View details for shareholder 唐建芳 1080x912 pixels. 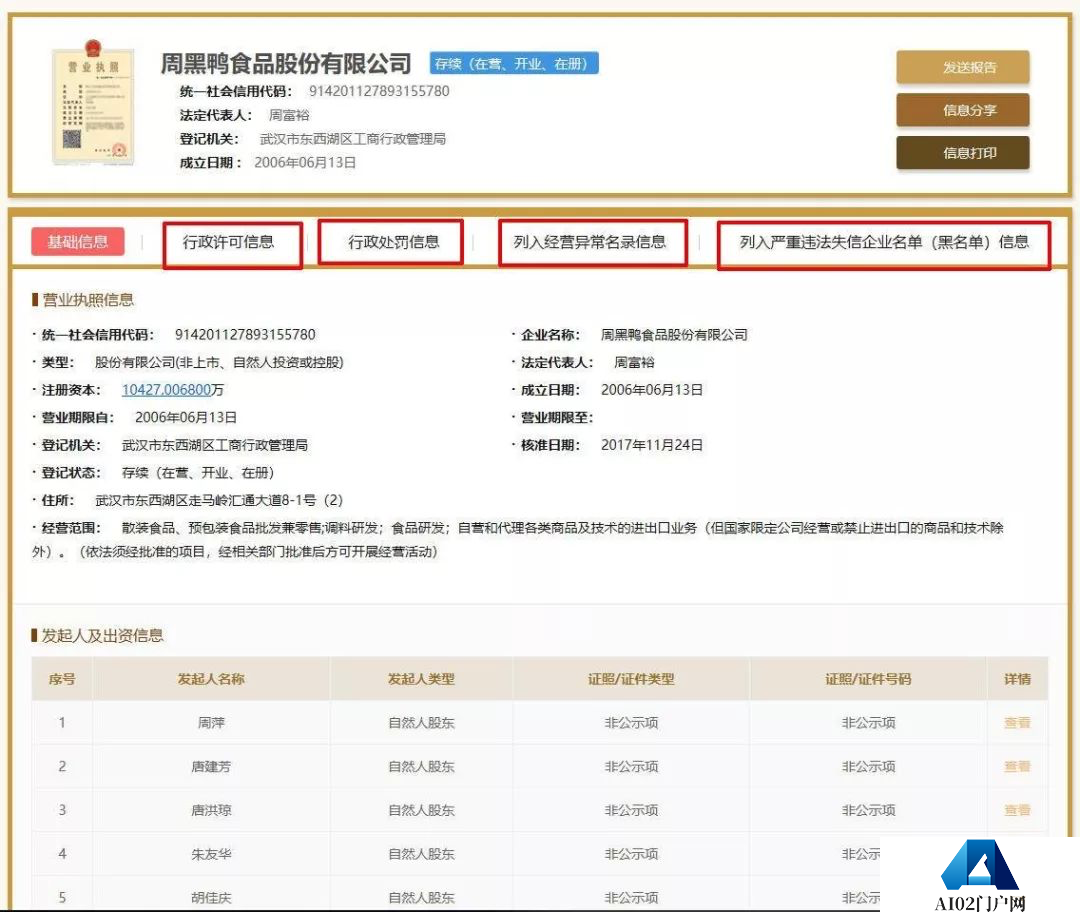pyautogui.click(x=1017, y=766)
